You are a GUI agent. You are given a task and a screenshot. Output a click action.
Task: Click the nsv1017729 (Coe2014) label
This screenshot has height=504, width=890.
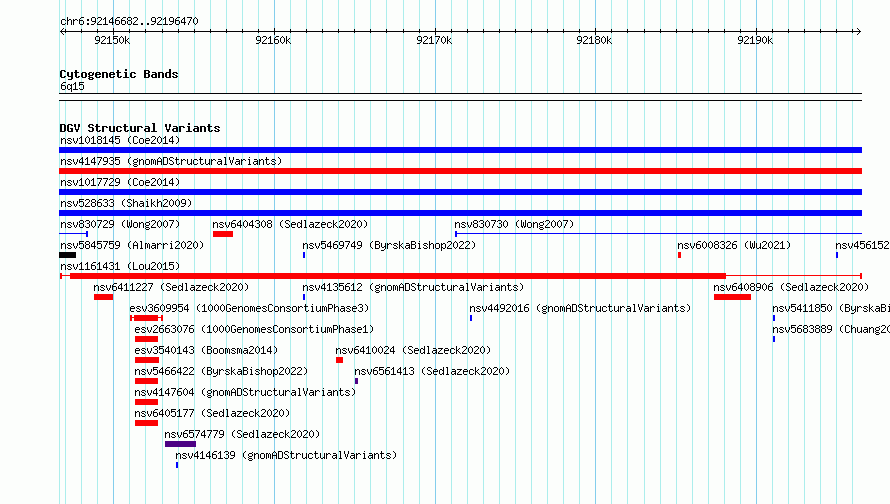[x=120, y=182]
